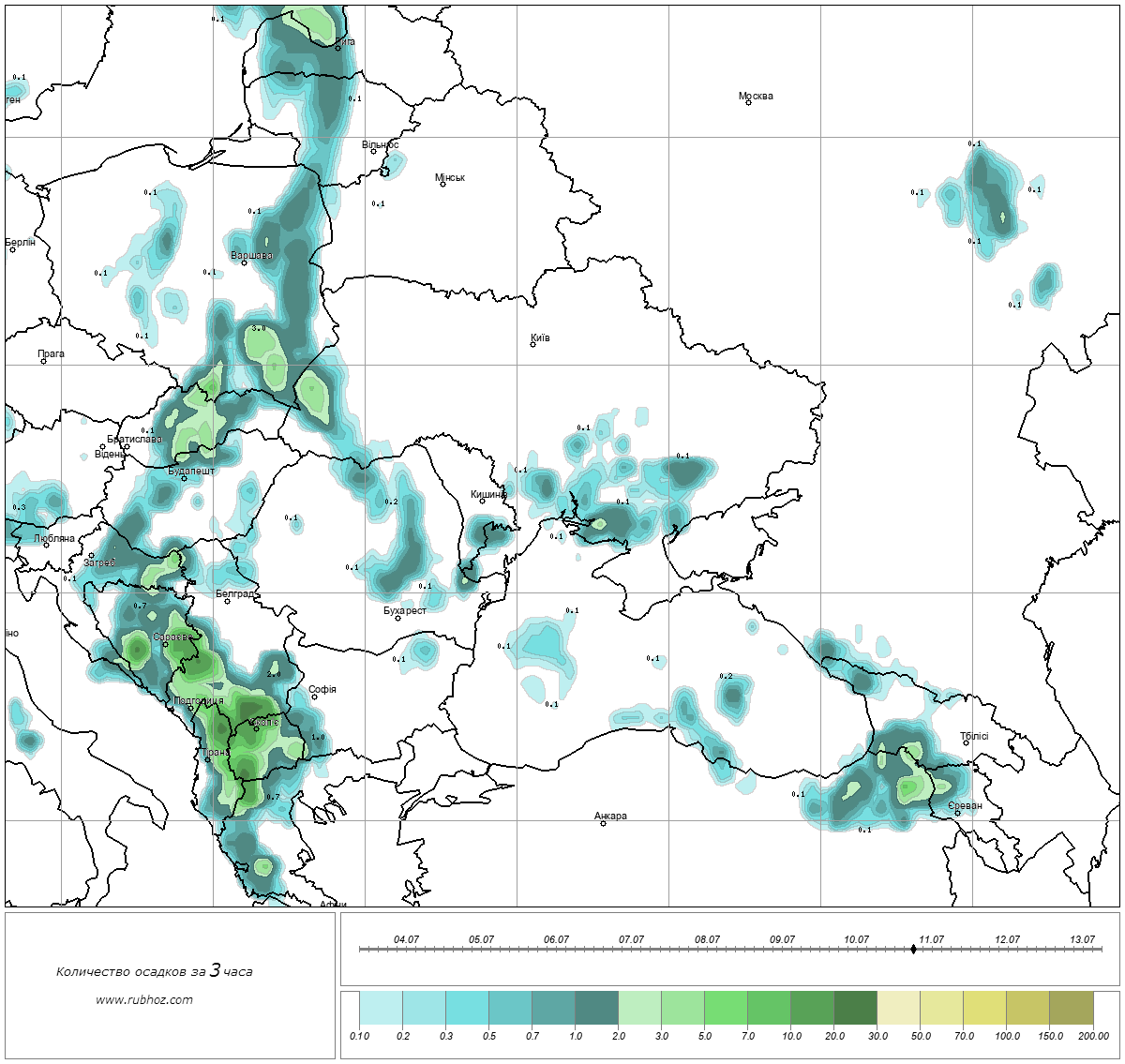
Task: Click the Софія city marker
Action: pos(315,697)
